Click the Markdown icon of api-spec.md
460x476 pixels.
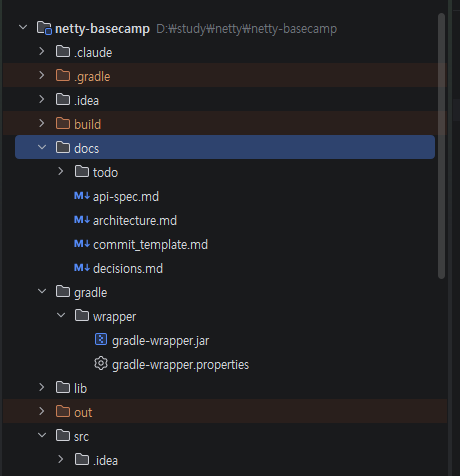tap(82, 196)
